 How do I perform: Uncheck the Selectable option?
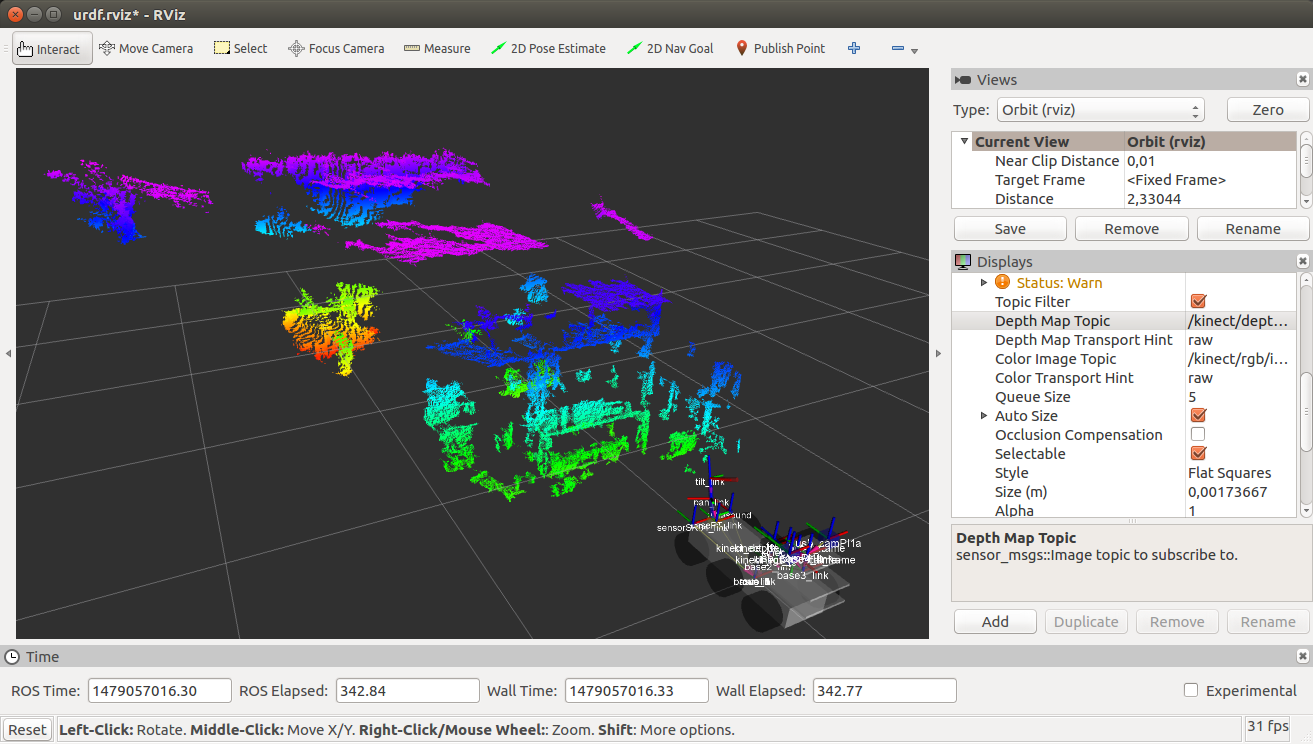click(1198, 454)
